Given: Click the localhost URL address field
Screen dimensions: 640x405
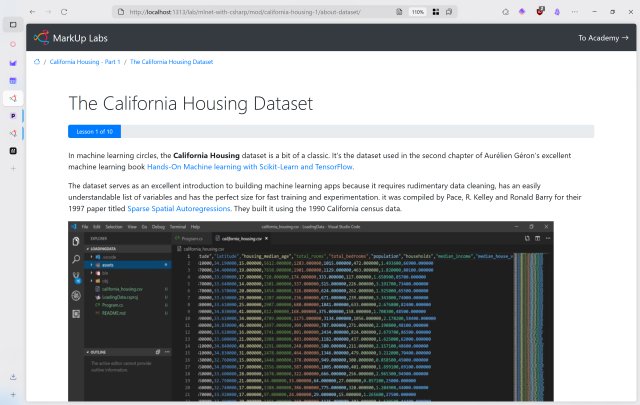Looking at the screenshot, I should pos(245,12).
